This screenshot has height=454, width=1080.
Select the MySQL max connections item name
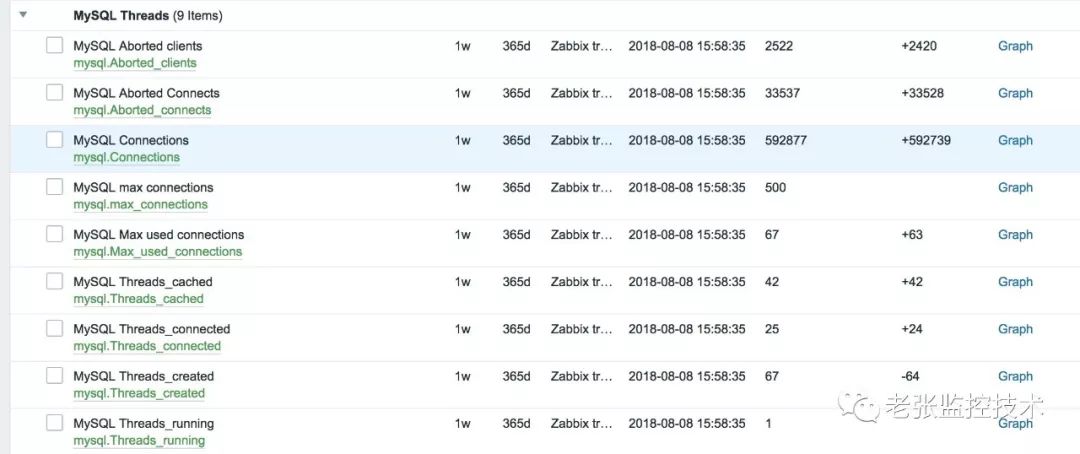click(143, 187)
